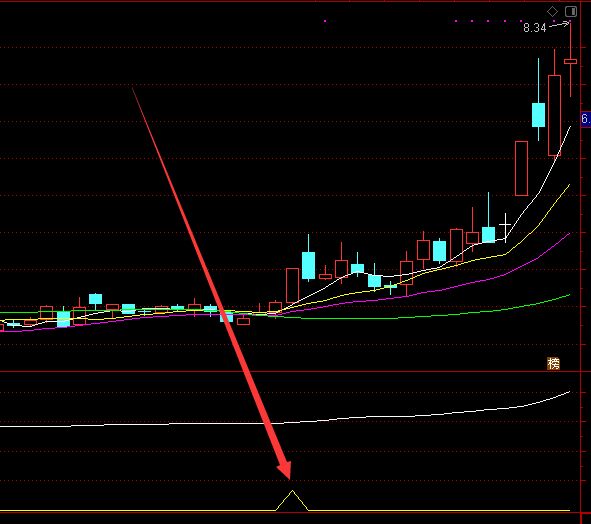Image resolution: width=591 pixels, height=524 pixels.
Task: Click the blue highlighted price tag on axis
Action: tap(586, 119)
